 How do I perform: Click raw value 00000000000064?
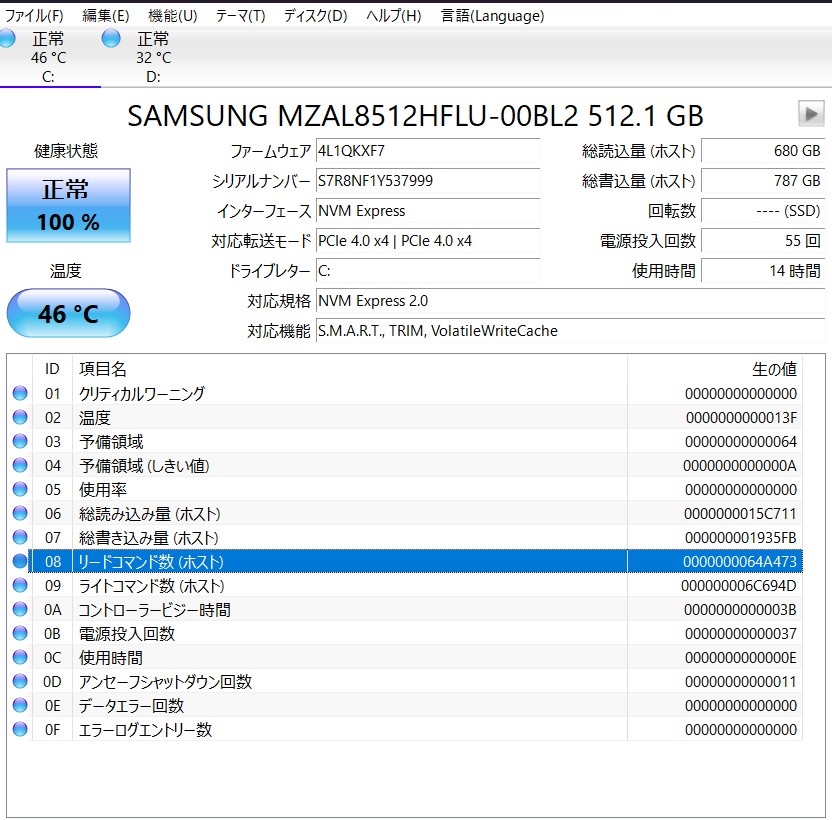[741, 442]
